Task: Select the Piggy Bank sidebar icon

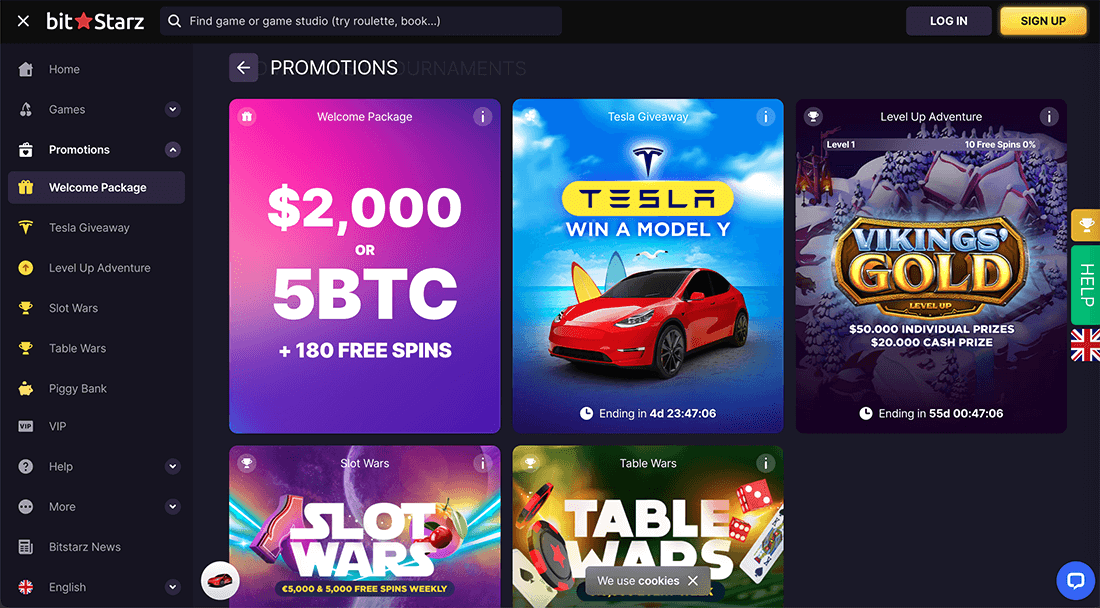Action: point(28,388)
